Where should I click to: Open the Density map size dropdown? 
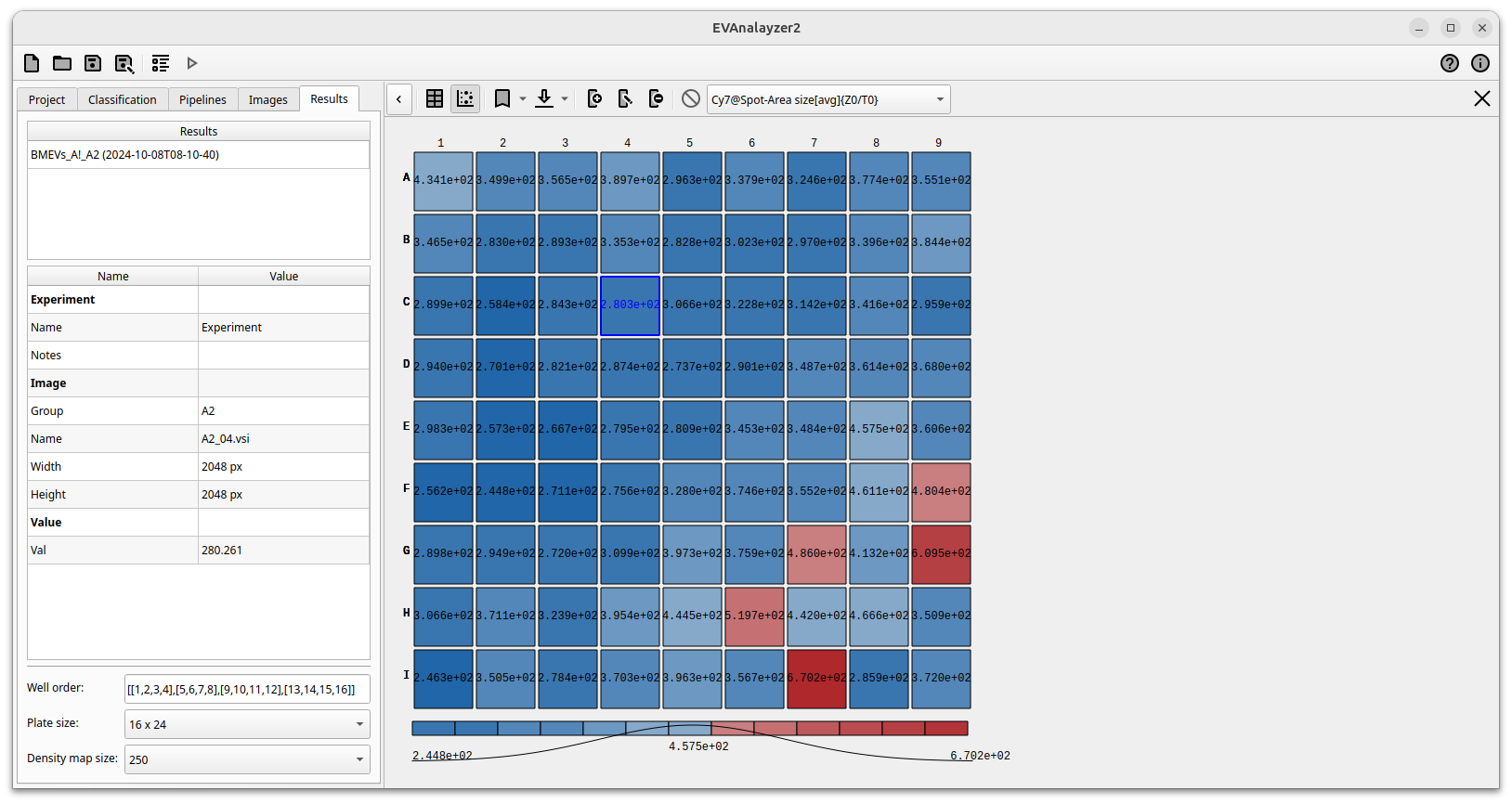pyautogui.click(x=247, y=759)
